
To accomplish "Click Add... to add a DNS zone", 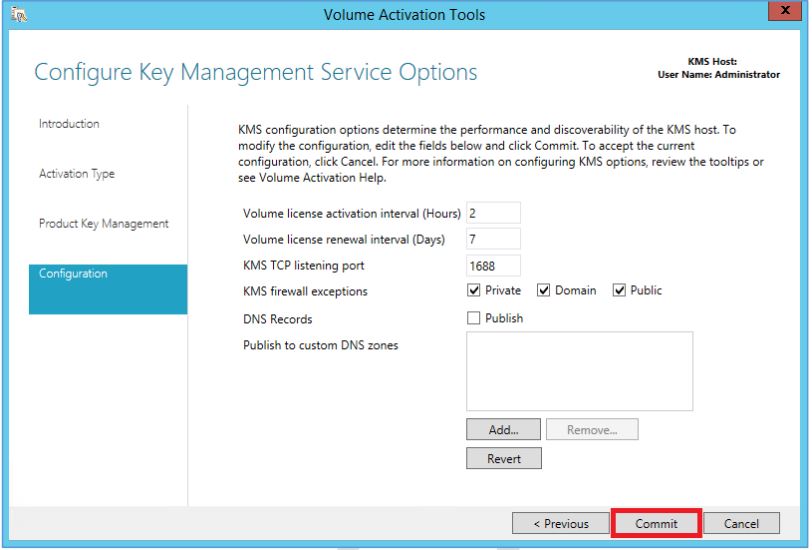I will (x=503, y=429).
